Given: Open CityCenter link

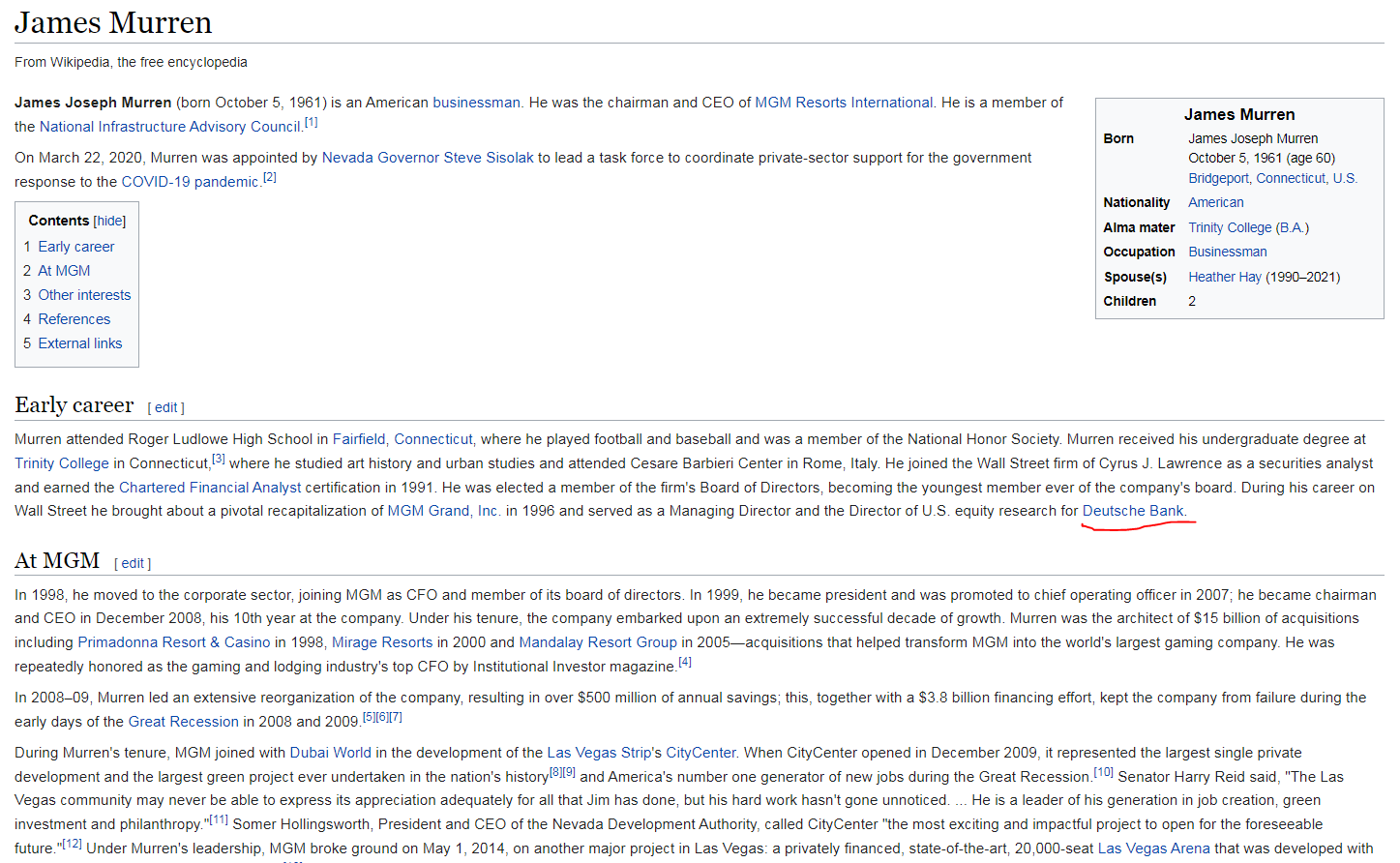Looking at the screenshot, I should pyautogui.click(x=700, y=753).
